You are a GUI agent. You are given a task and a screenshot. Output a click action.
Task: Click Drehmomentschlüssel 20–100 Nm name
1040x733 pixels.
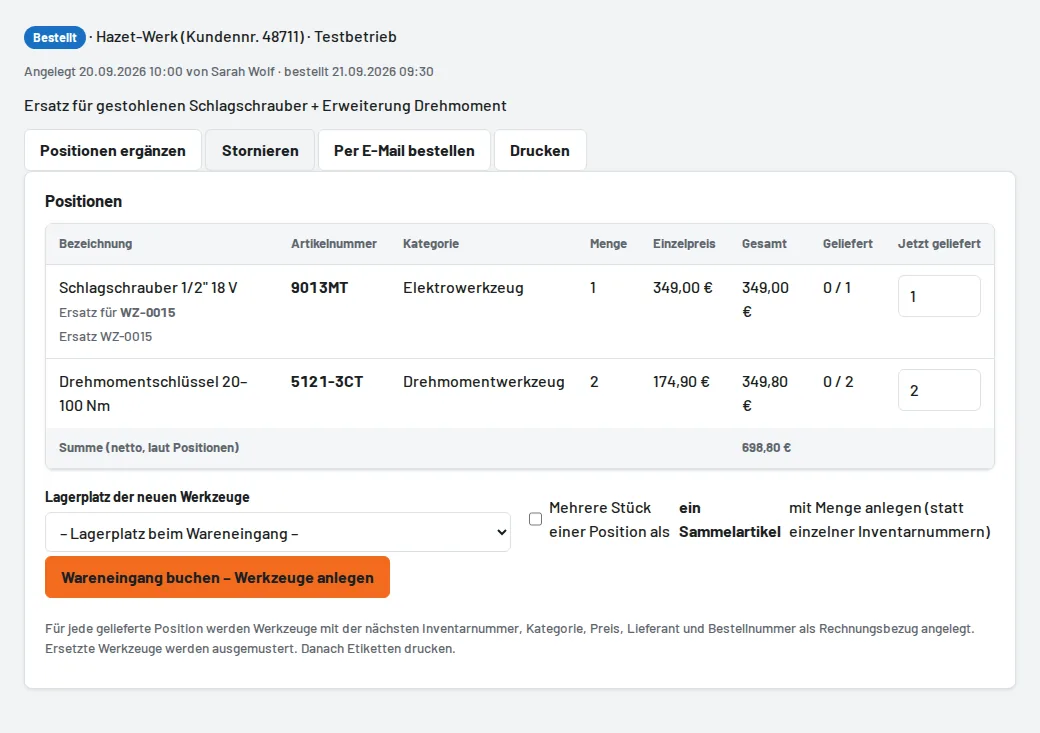(153, 393)
